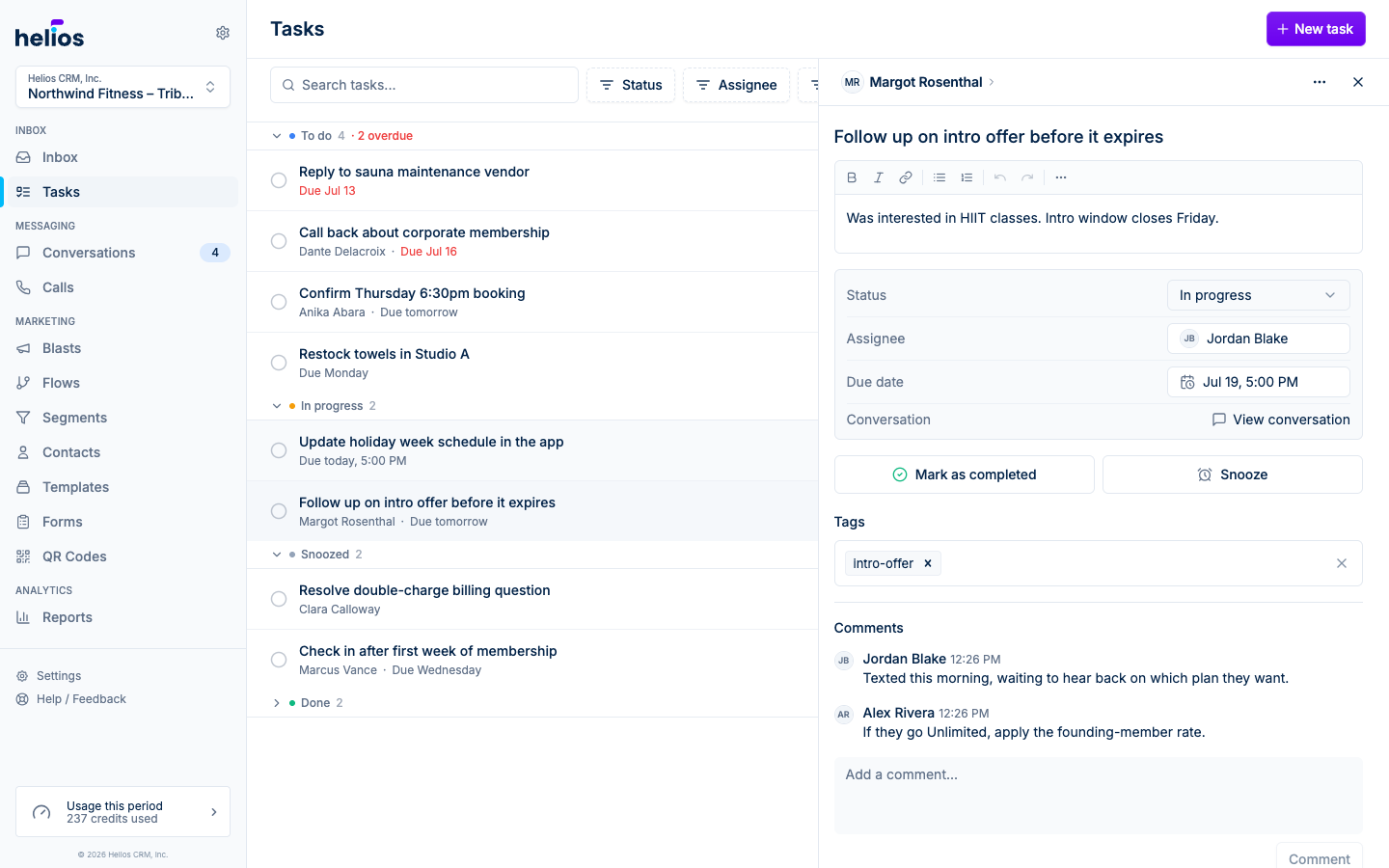The image size is (1389, 868).
Task: Open the workspace switcher Northwind Fitness
Action: click(x=123, y=87)
